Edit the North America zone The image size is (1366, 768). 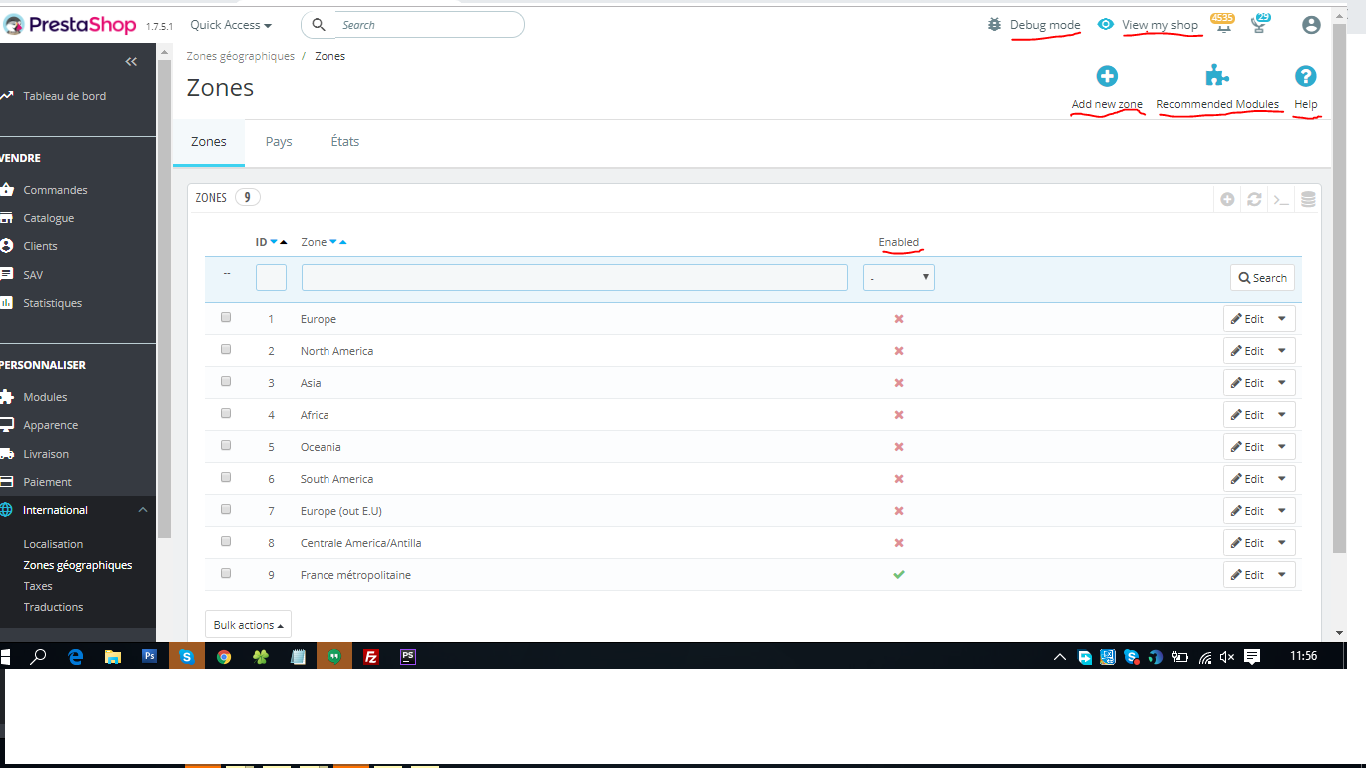click(x=1247, y=351)
